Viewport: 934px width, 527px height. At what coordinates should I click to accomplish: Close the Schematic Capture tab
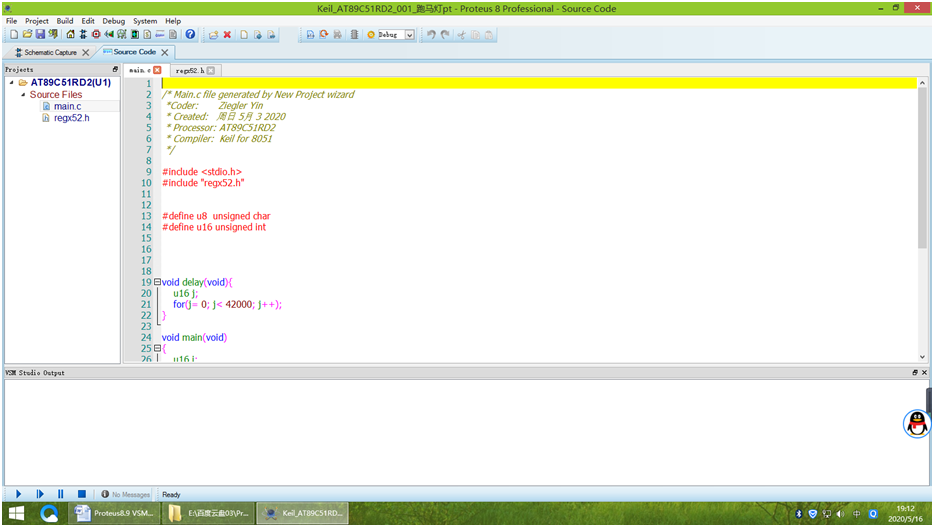click(86, 52)
